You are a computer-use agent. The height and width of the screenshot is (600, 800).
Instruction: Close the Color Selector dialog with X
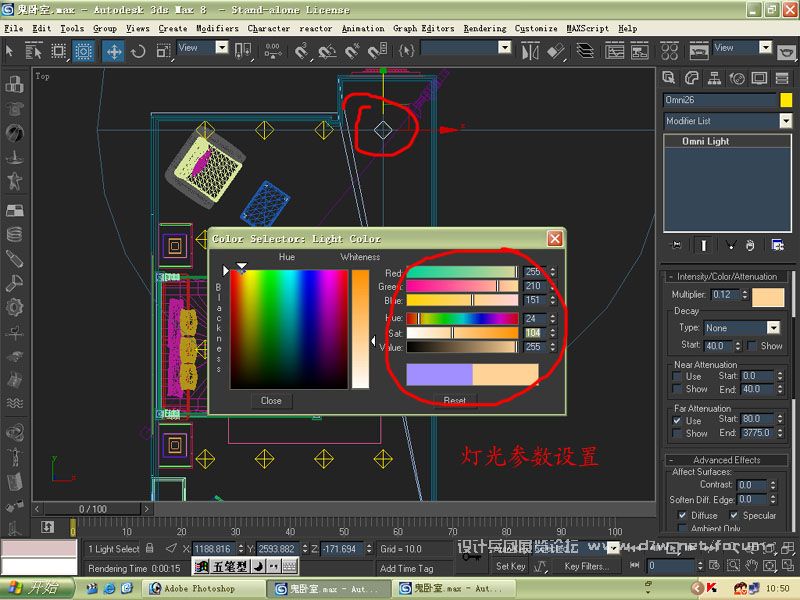coord(555,238)
